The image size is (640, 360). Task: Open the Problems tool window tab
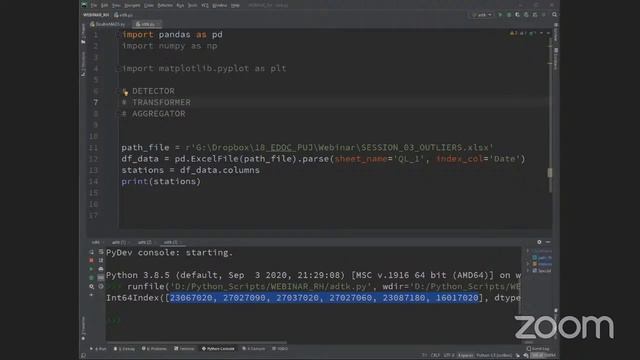(x=154, y=349)
